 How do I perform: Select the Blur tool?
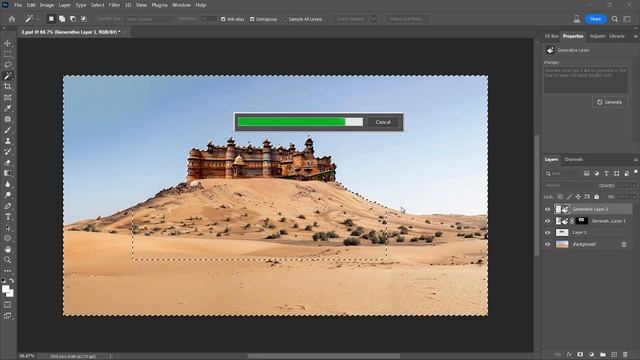click(x=7, y=184)
